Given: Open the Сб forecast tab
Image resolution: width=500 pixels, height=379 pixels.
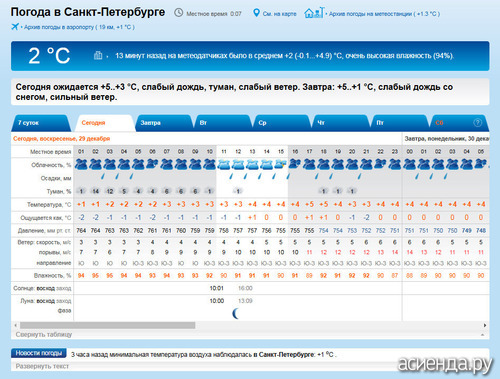Looking at the screenshot, I should click(x=459, y=123).
